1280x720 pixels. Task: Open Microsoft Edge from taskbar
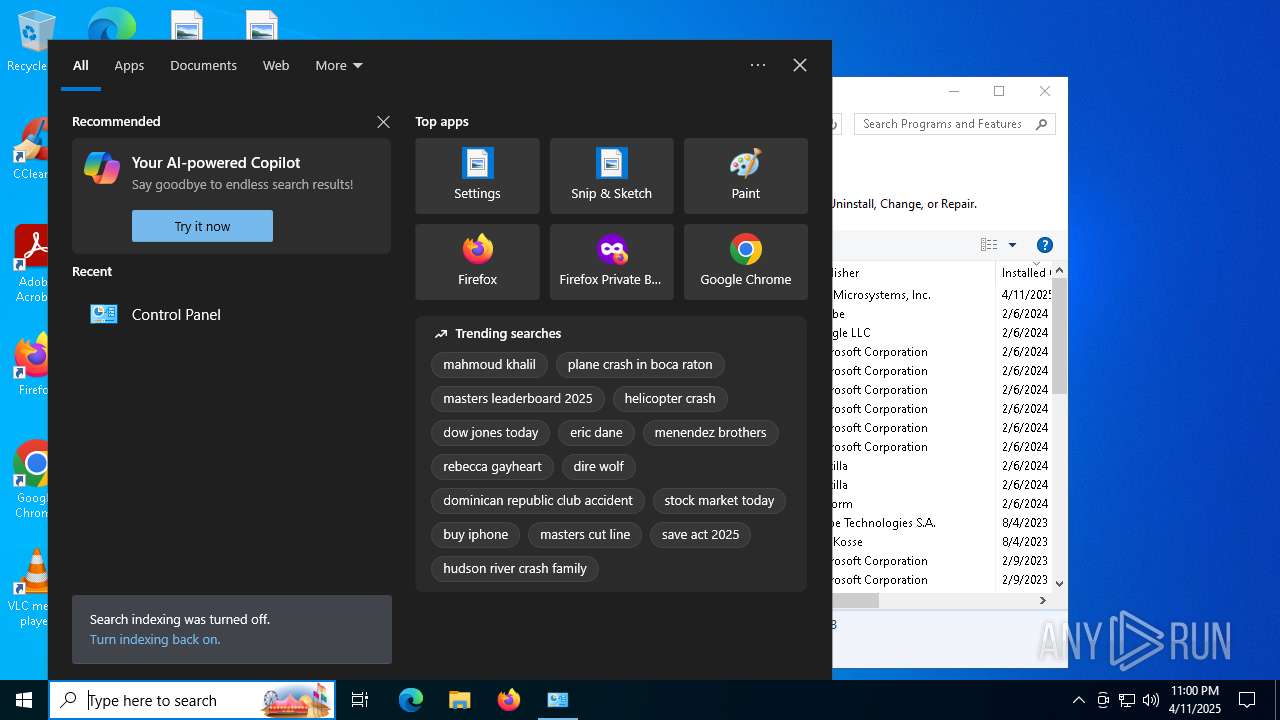click(411, 700)
